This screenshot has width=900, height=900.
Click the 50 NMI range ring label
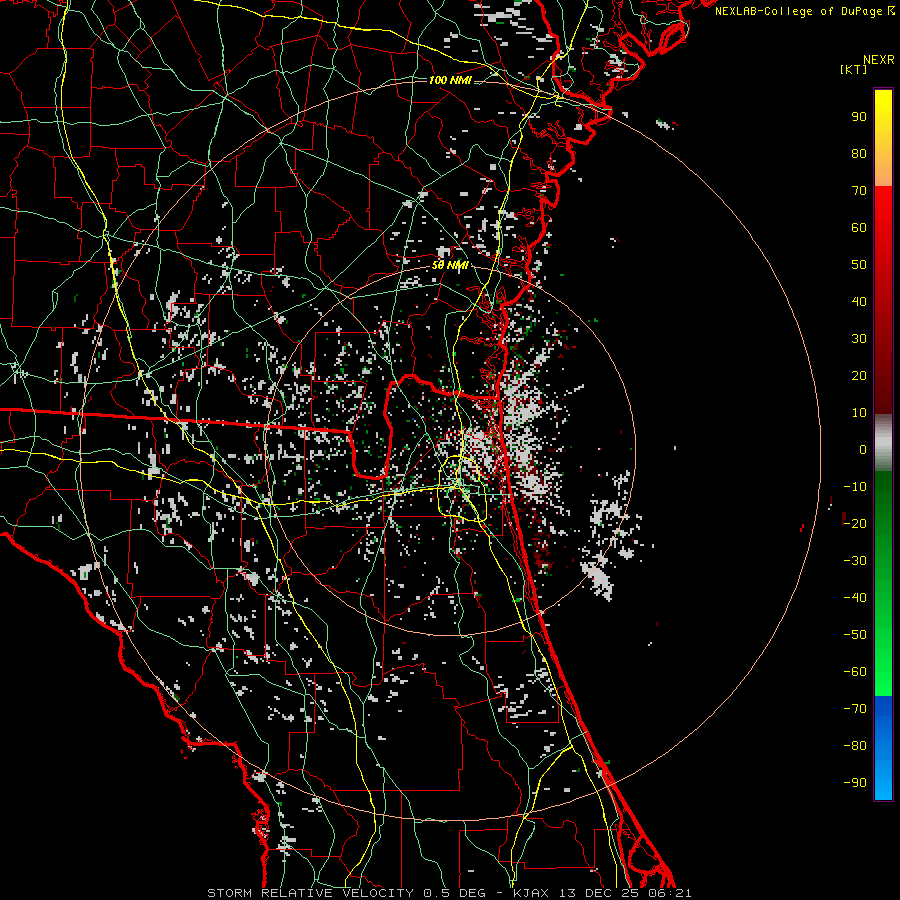click(x=450, y=266)
